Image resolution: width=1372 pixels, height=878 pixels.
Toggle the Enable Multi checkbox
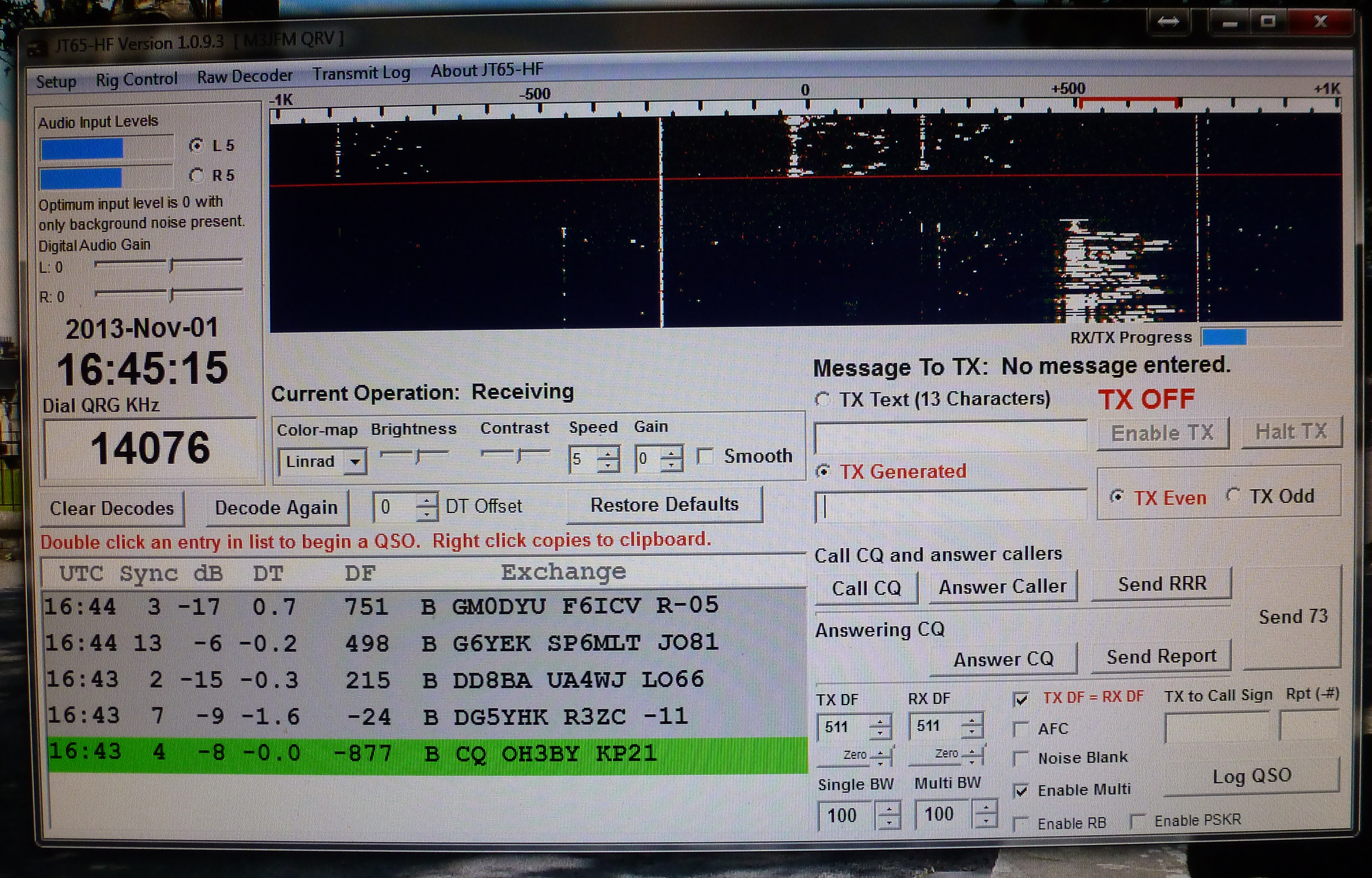coord(1021,790)
